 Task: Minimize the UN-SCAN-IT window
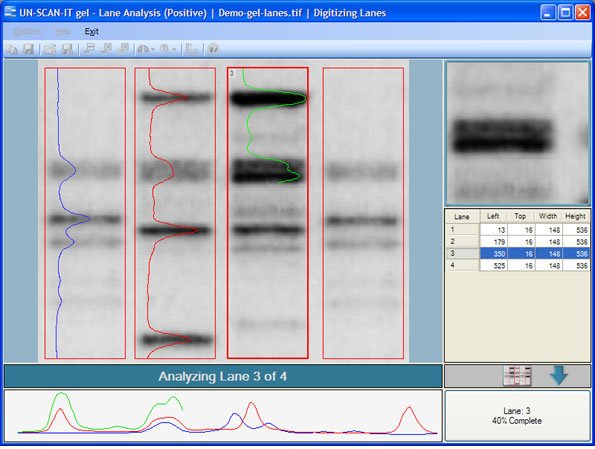click(547, 13)
